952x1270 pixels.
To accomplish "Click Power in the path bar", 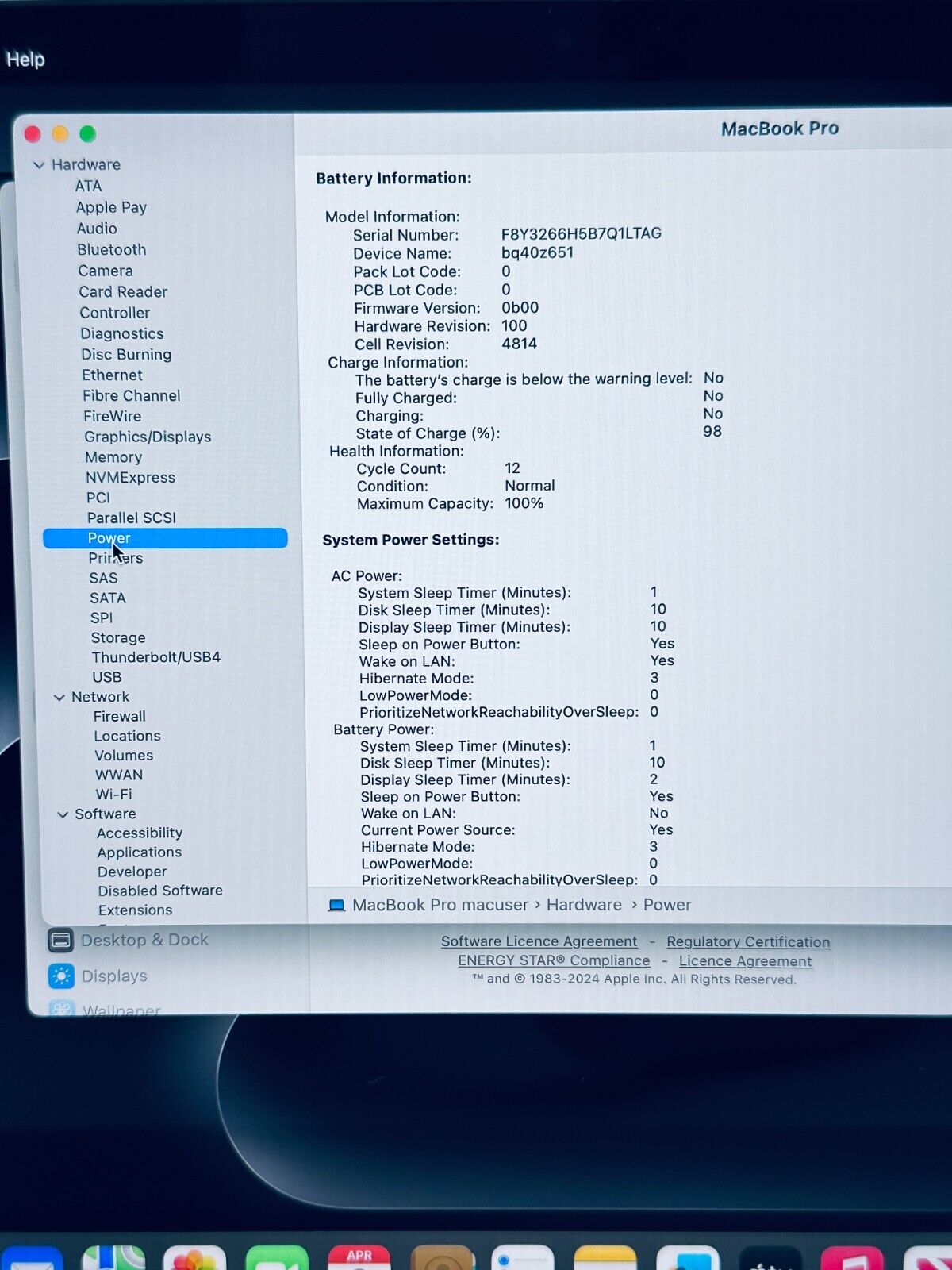I will point(667,905).
